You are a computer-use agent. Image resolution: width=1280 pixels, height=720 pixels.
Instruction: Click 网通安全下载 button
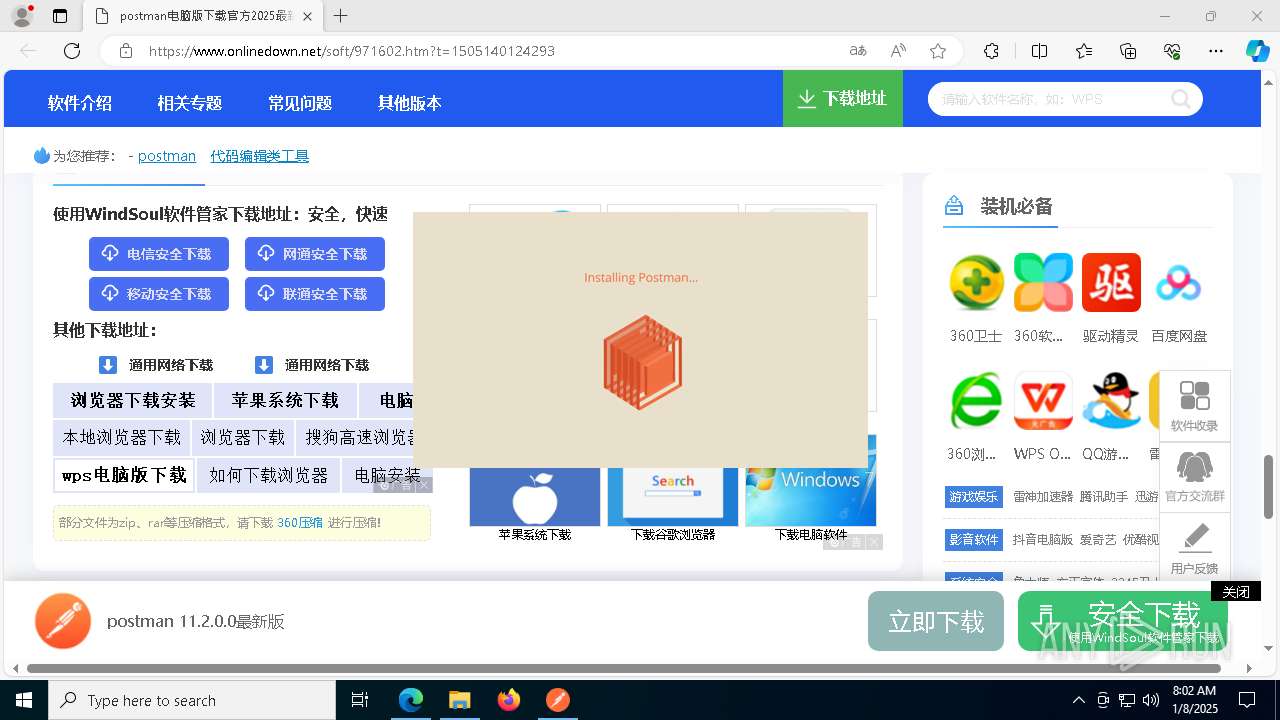pos(315,254)
